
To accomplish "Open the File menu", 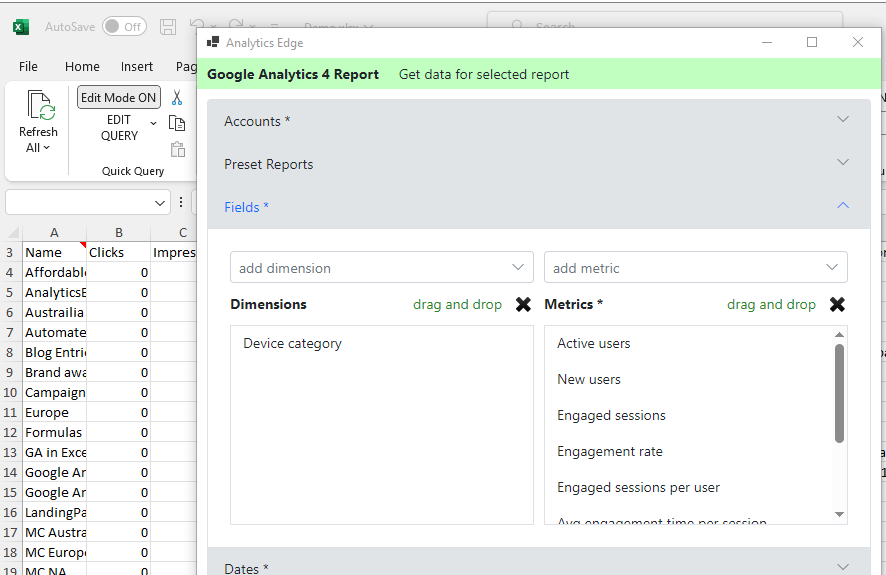I will [28, 67].
